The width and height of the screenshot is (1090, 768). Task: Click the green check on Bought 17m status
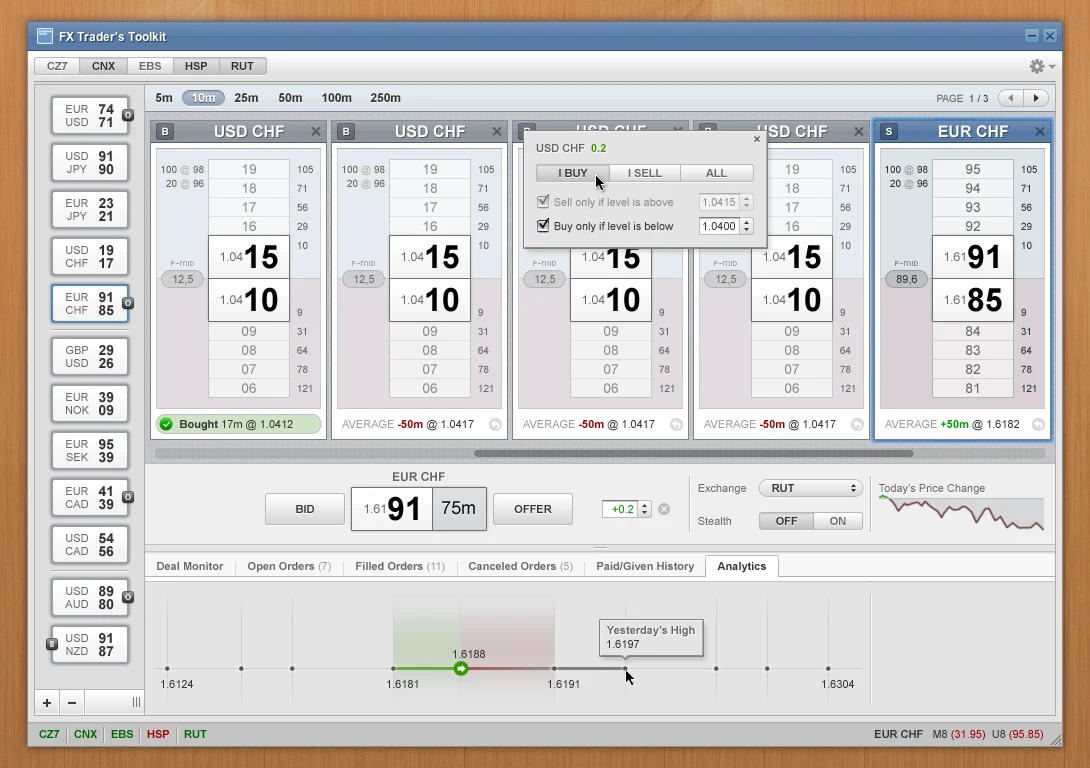pos(166,424)
